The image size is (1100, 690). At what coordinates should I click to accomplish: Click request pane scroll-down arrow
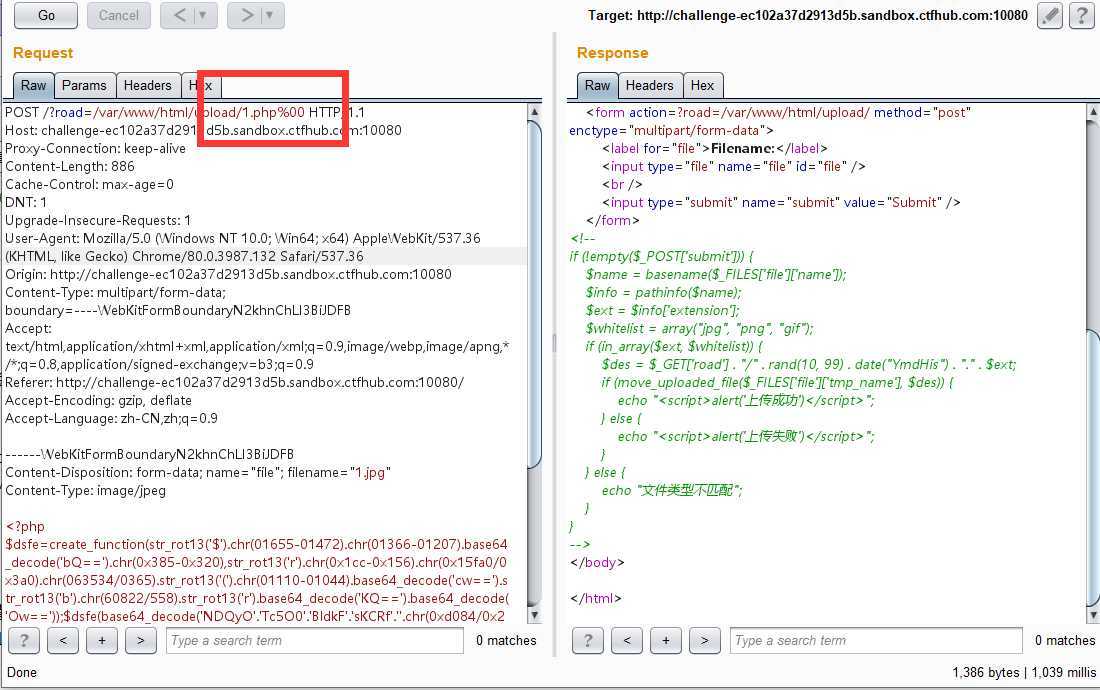click(x=535, y=616)
